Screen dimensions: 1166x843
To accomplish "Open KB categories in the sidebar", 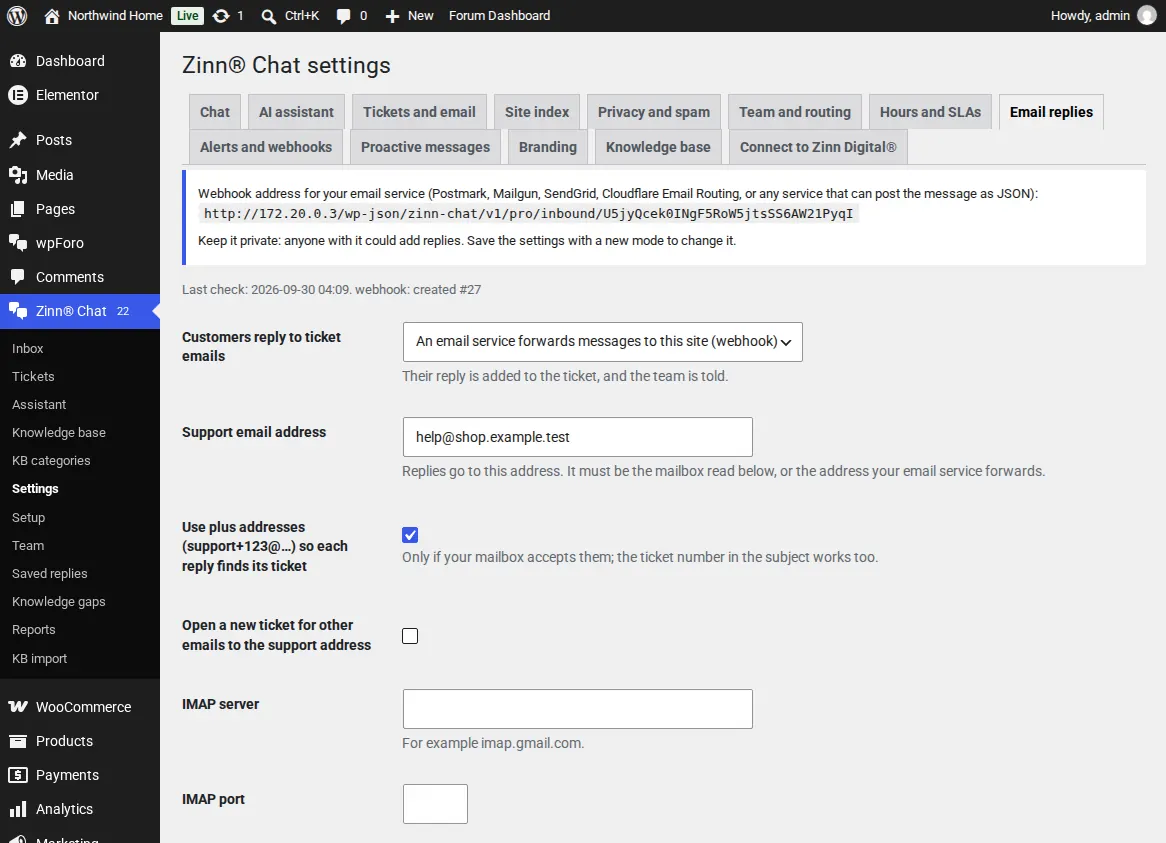I will click(x=51, y=461).
